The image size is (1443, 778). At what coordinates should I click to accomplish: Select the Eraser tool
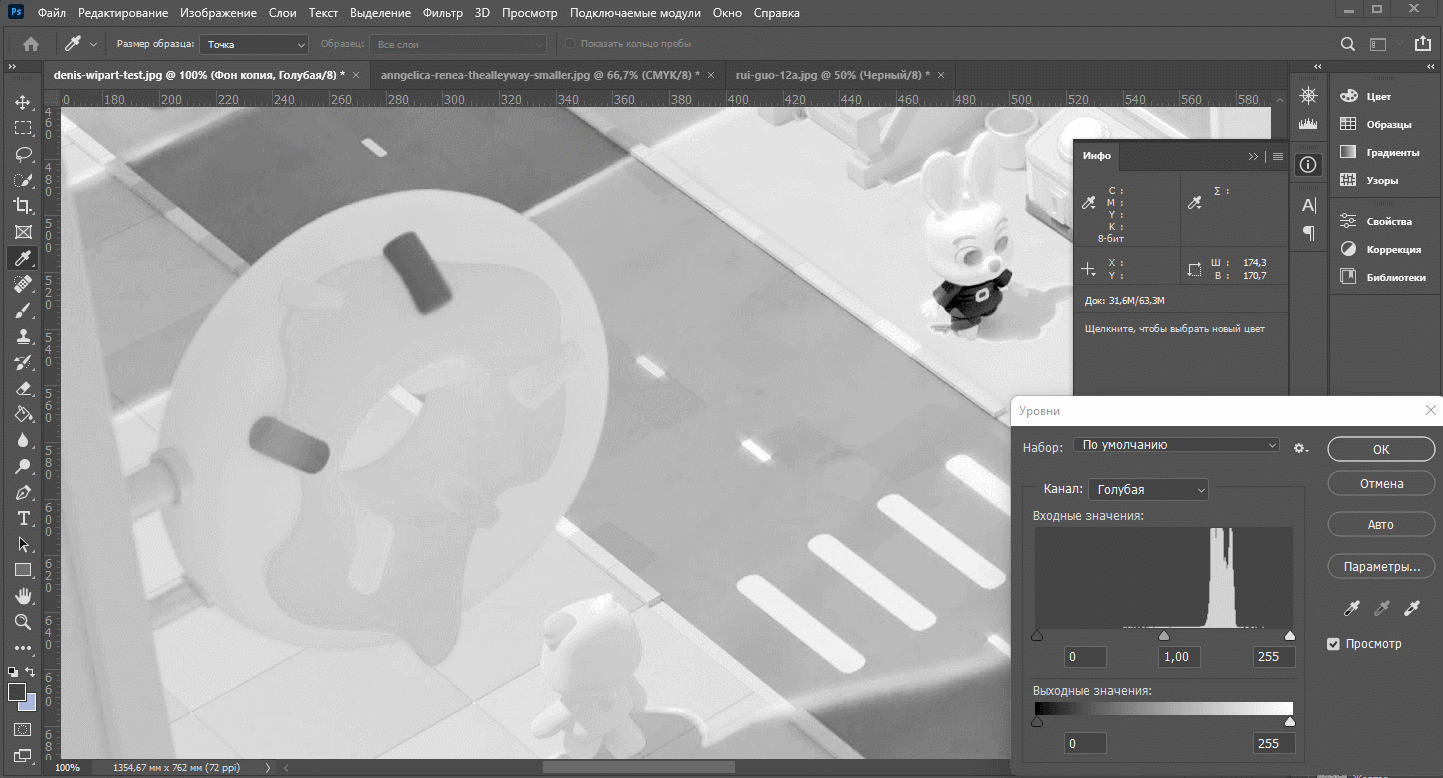[22, 389]
